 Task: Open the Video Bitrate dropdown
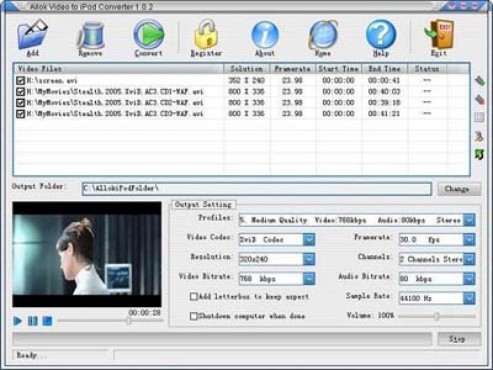tap(309, 279)
